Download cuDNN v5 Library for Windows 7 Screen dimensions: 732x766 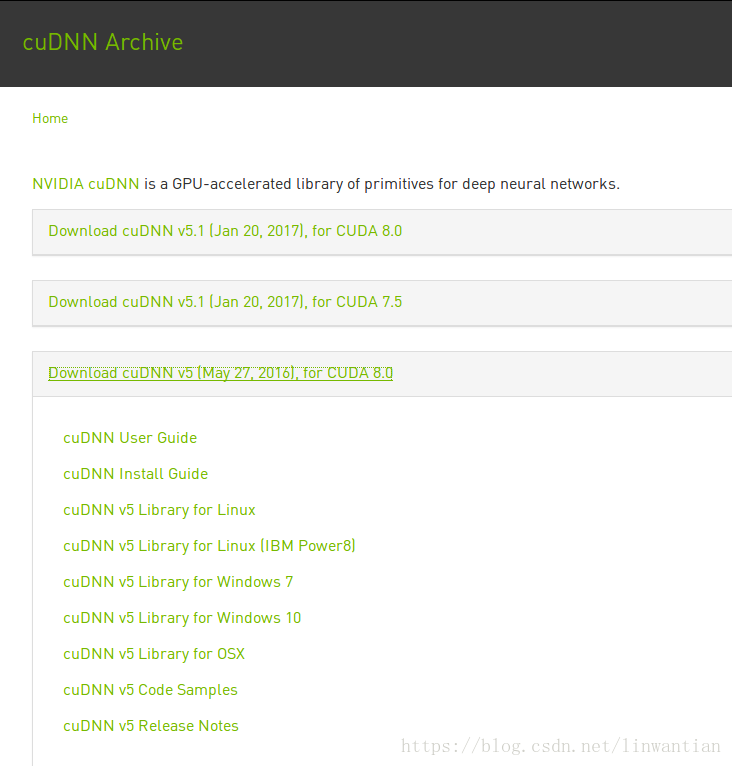178,582
